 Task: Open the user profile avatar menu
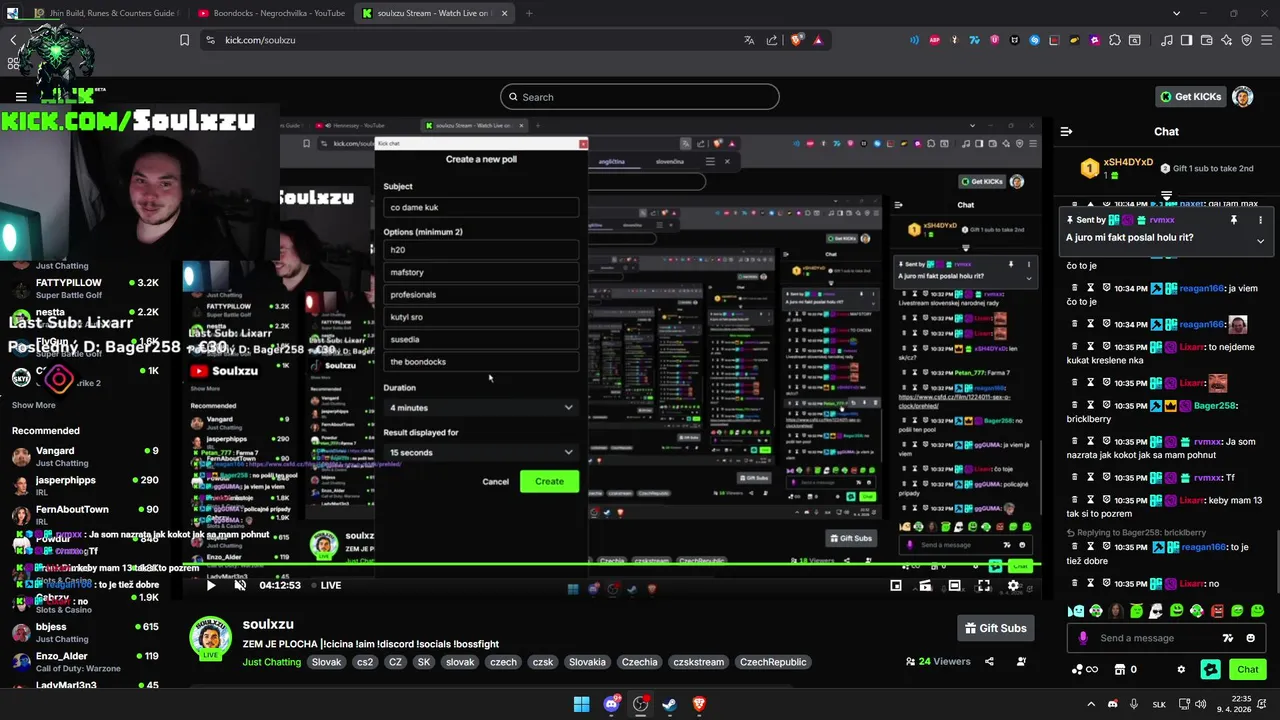tap(1243, 97)
